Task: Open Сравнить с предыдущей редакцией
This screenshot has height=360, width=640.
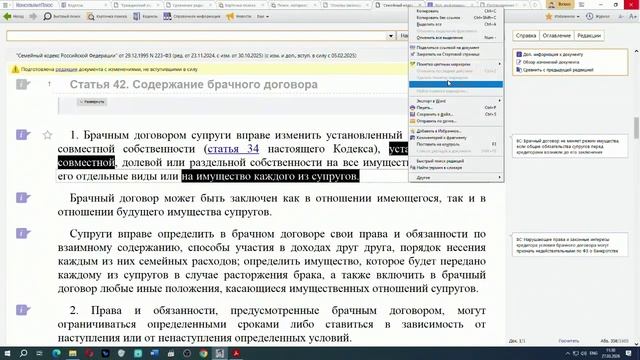Action: [x=555, y=70]
